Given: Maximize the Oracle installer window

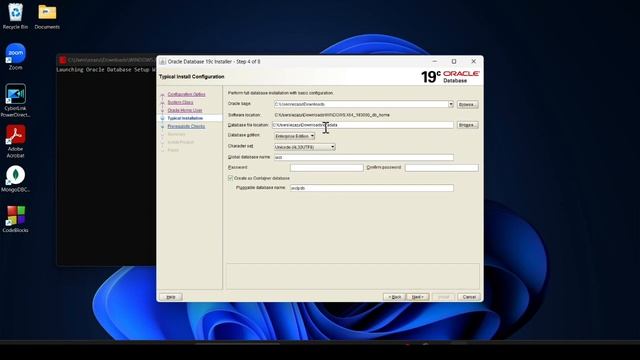Looking at the screenshot, I should (454, 62).
